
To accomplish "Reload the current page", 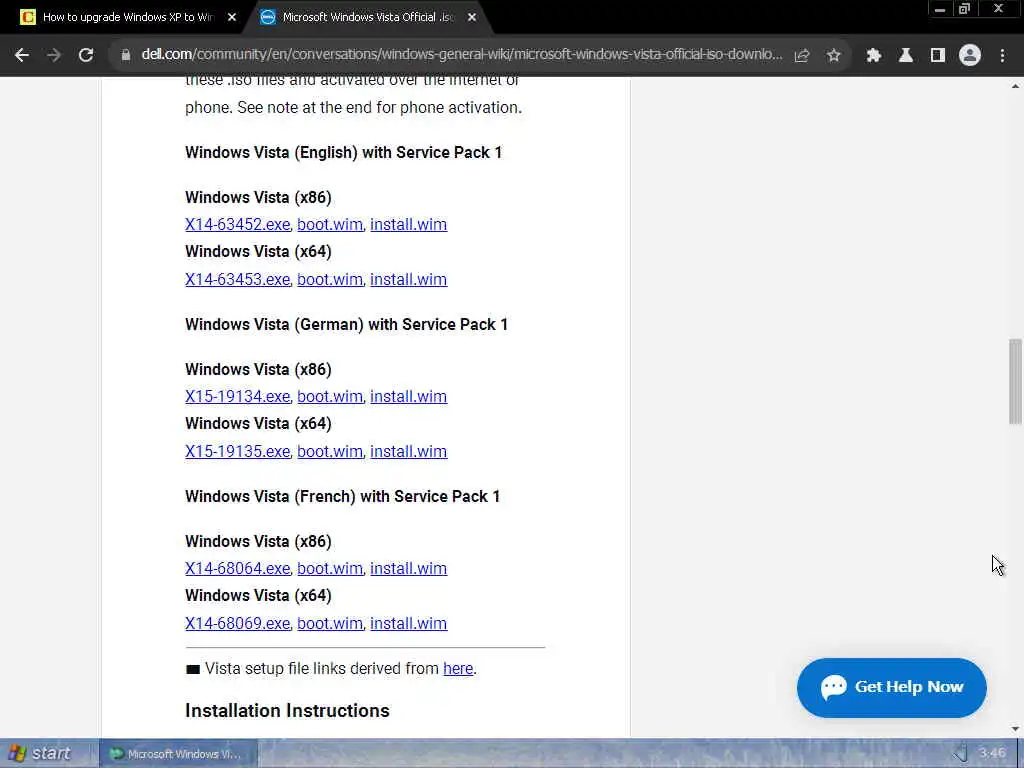I will click(x=86, y=56).
